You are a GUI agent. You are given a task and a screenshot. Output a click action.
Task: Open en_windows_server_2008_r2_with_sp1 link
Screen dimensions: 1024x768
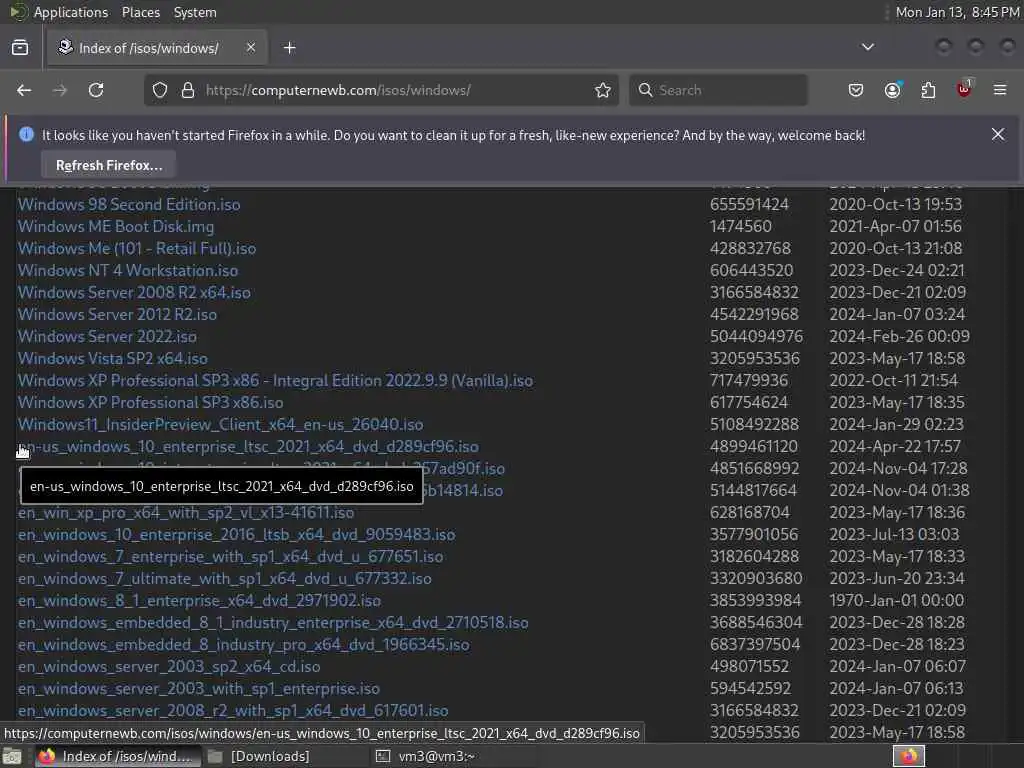(x=233, y=711)
